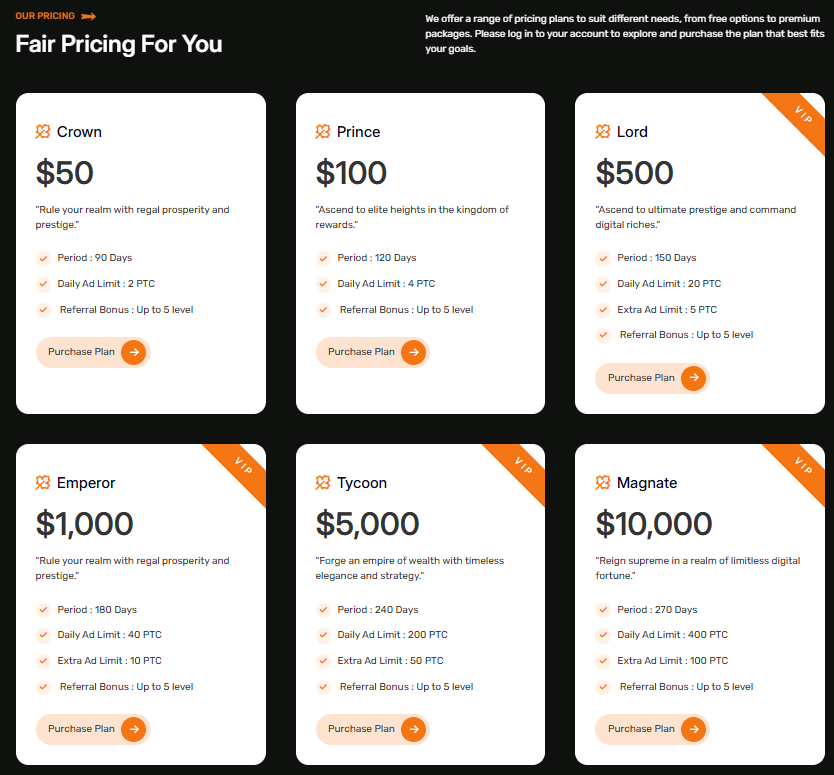Viewport: 834px width, 775px height.
Task: Click the orange arrow icon on Emperor plan
Action: (x=134, y=729)
